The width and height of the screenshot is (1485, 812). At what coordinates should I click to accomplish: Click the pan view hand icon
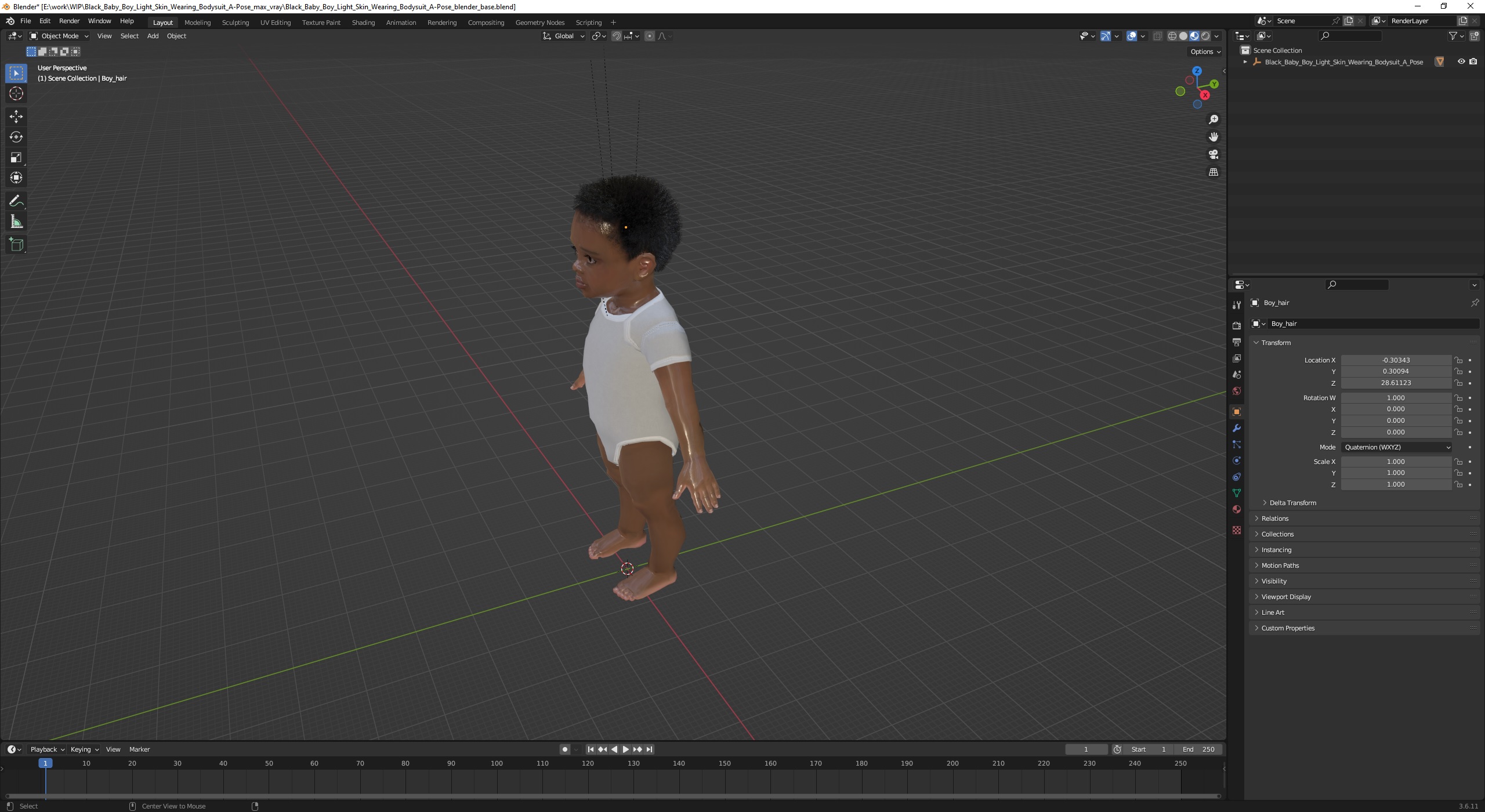pos(1214,137)
